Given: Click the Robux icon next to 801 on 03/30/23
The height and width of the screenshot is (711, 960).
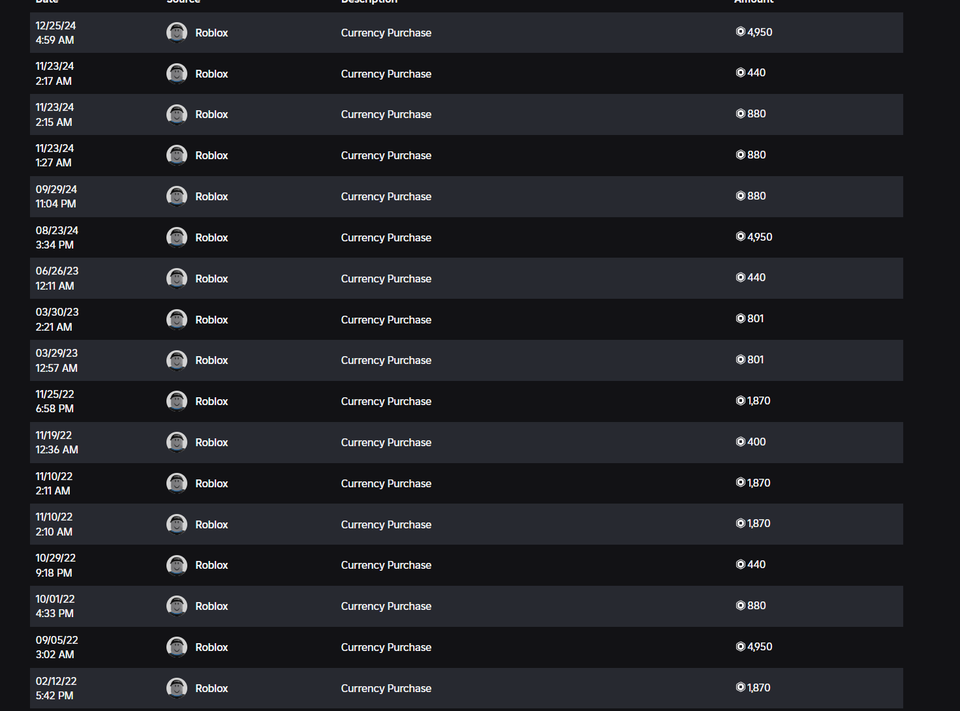Looking at the screenshot, I should click(x=741, y=319).
